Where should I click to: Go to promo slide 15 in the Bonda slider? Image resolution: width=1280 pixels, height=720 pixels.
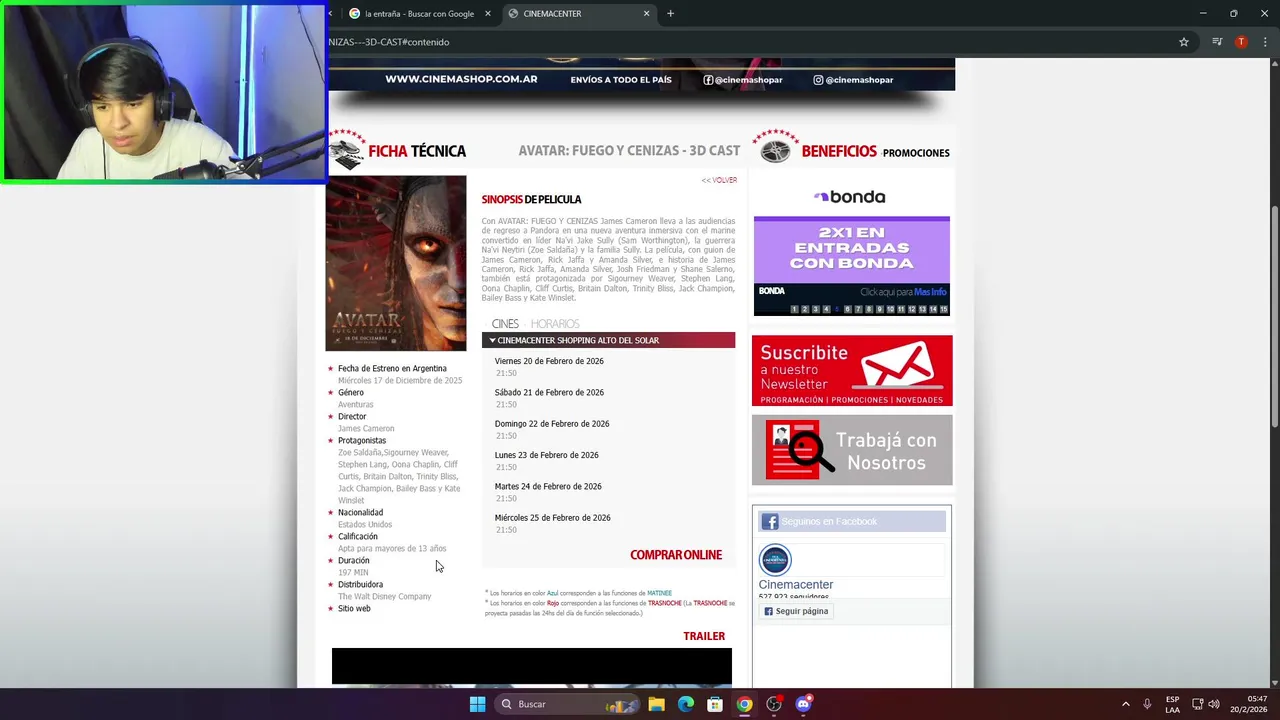pos(943,310)
